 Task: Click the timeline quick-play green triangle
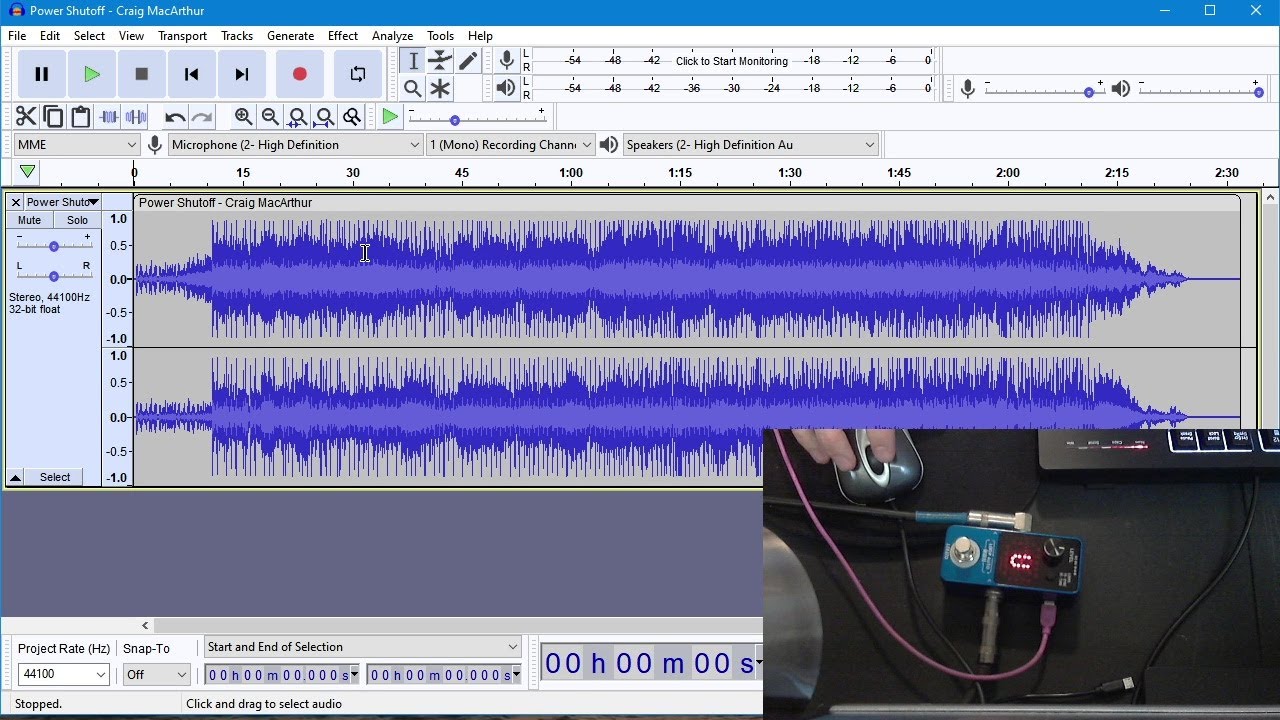[x=28, y=172]
